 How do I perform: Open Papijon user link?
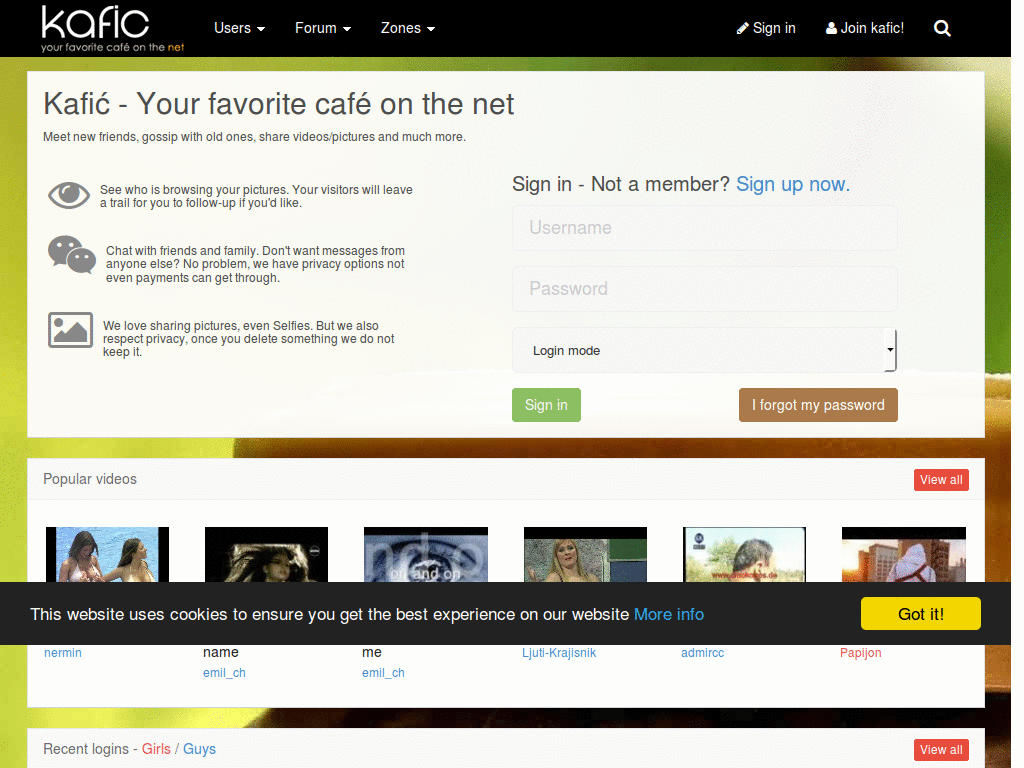tap(861, 652)
